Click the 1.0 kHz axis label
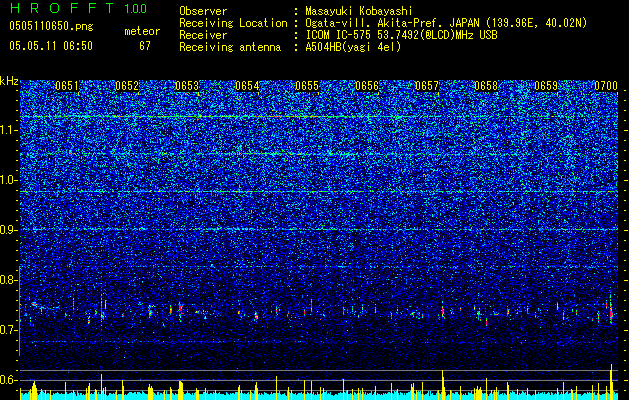The image size is (629, 400). pyautogui.click(x=9, y=180)
